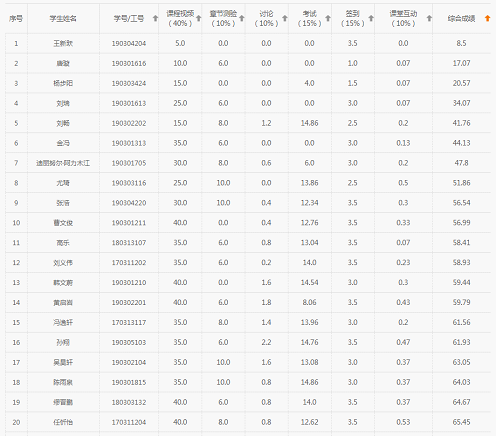Viewport: 496px width, 436px height.
Task: Click interaction score 0.53
Action: 403,422
